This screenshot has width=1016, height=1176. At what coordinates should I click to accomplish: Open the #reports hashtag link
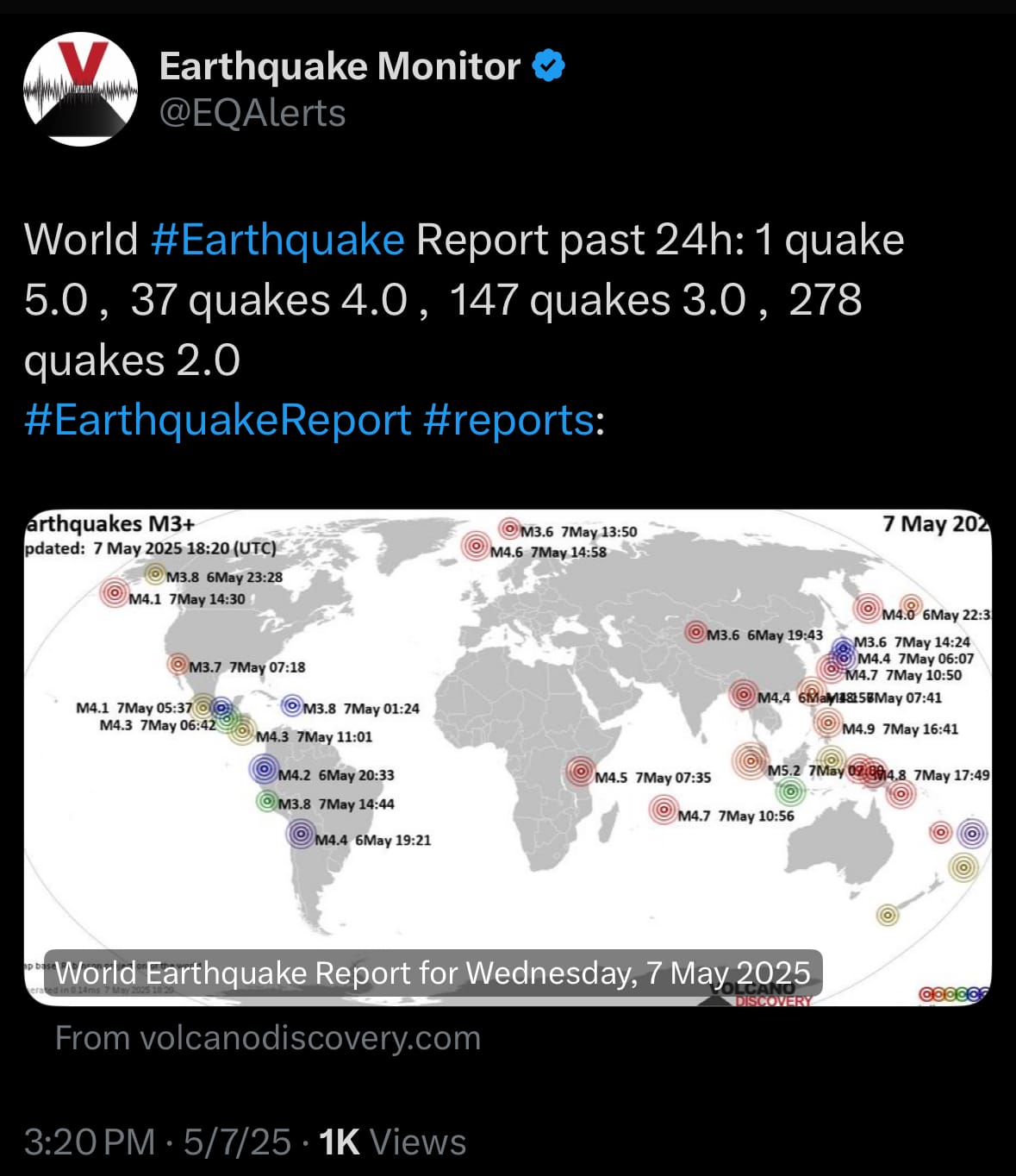click(x=508, y=420)
